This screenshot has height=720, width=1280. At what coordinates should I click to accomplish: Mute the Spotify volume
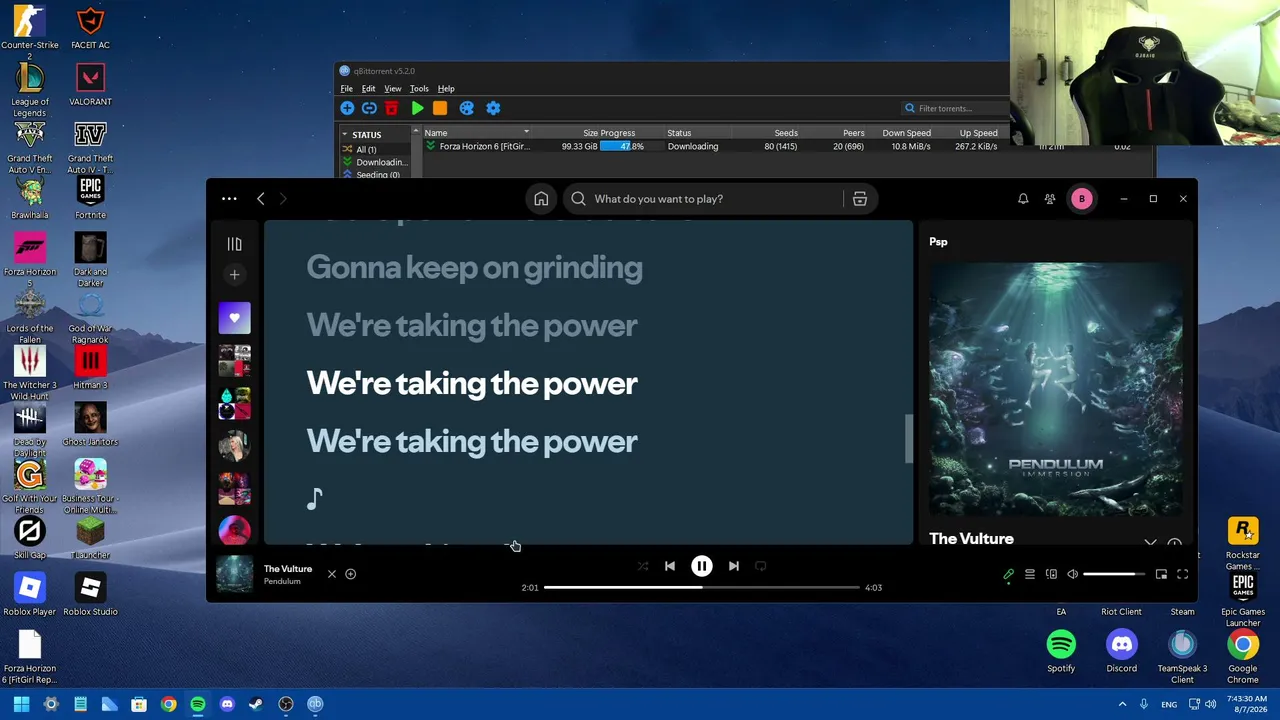point(1073,574)
